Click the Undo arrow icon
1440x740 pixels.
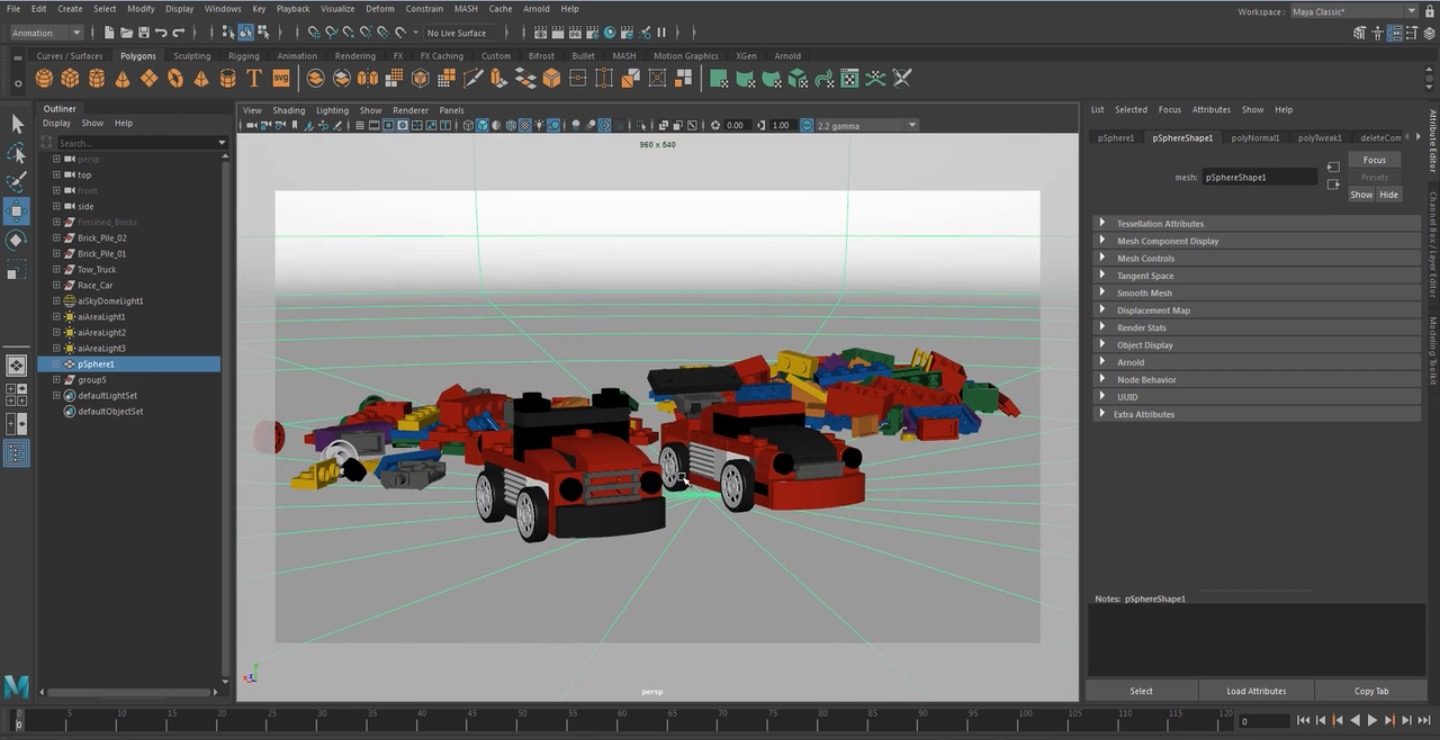click(161, 33)
